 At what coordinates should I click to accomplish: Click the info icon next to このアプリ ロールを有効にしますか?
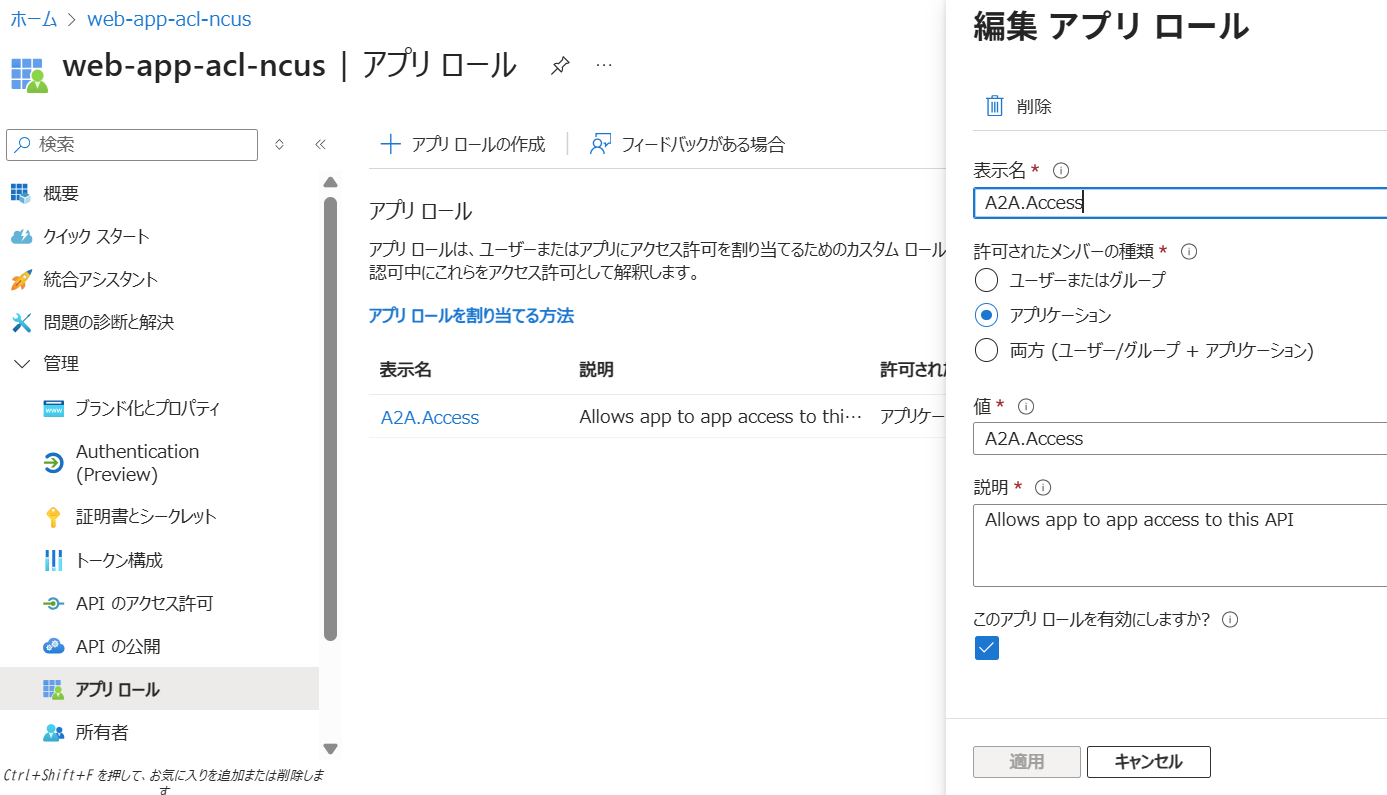[x=1230, y=619]
